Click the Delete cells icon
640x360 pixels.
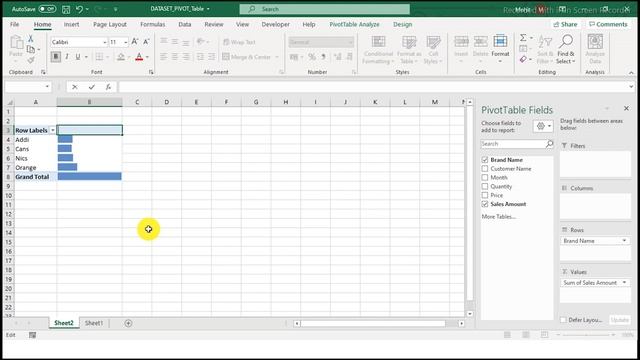click(480, 42)
